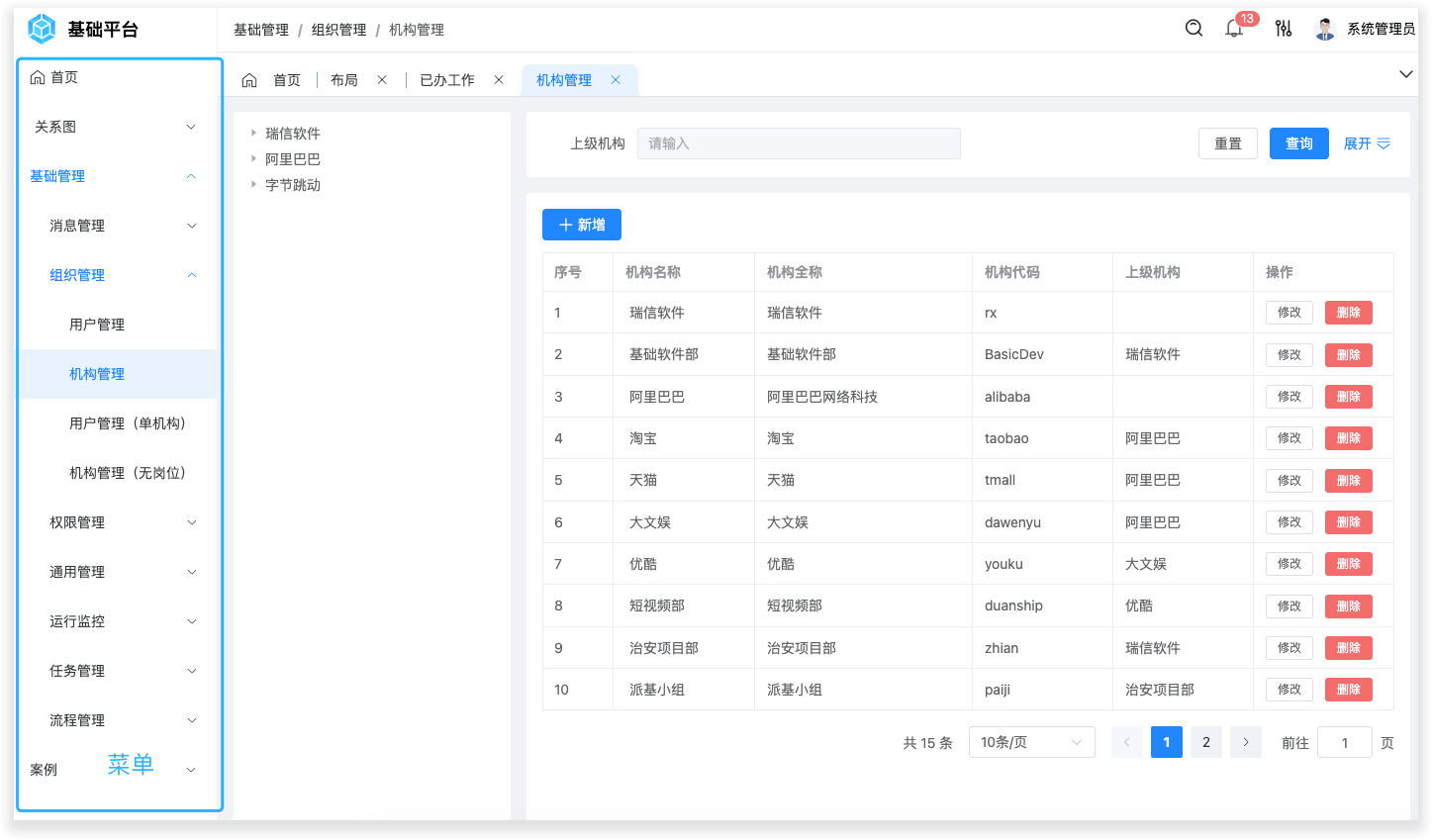The width and height of the screenshot is (1432, 840).
Task: Collapse the 基础管理 sidebar menu
Action: (x=117, y=176)
